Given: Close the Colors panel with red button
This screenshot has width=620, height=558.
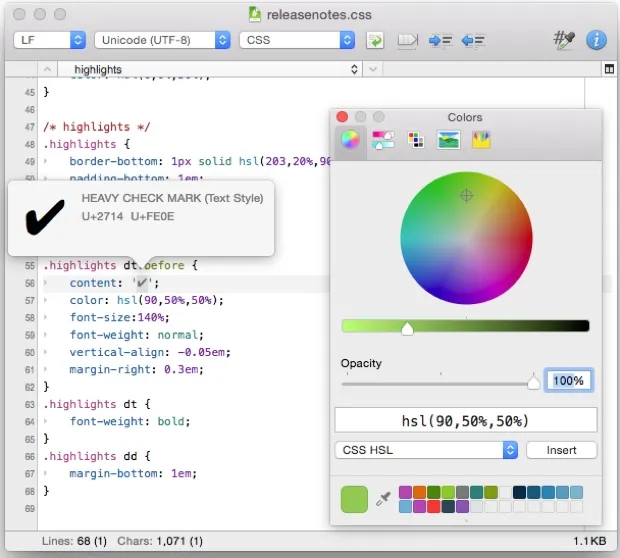Looking at the screenshot, I should click(x=342, y=117).
